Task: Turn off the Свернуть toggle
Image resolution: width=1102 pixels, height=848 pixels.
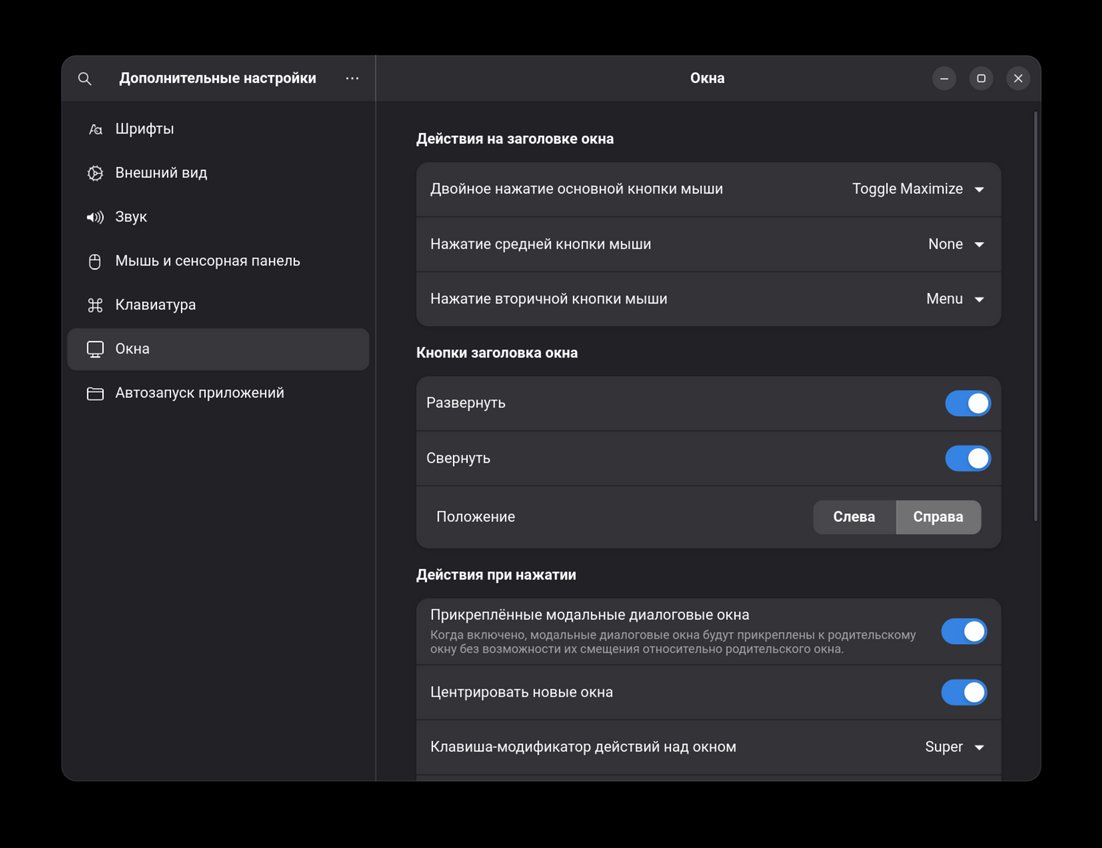Action: coord(967,458)
